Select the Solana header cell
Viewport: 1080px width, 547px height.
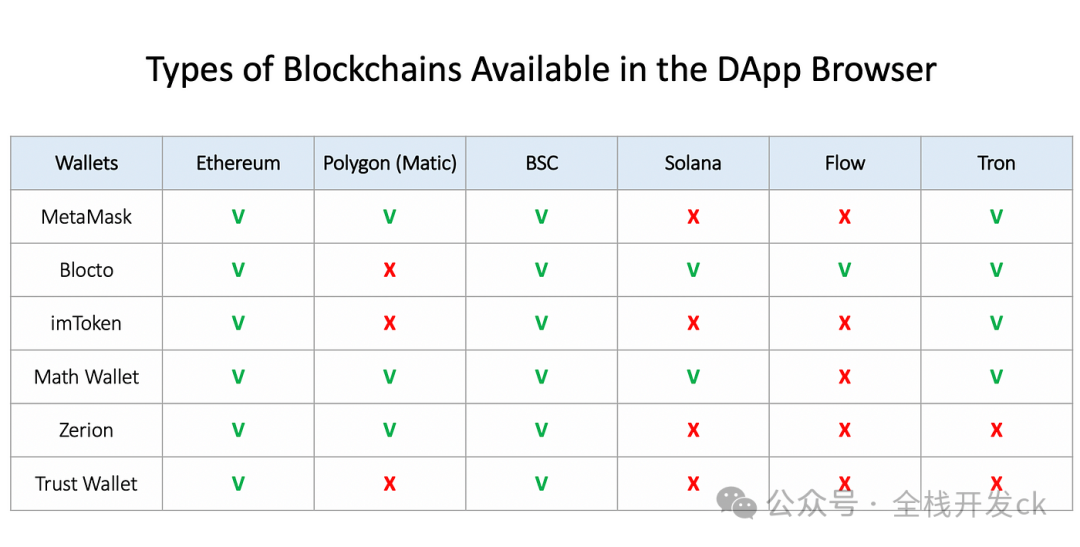[693, 163]
